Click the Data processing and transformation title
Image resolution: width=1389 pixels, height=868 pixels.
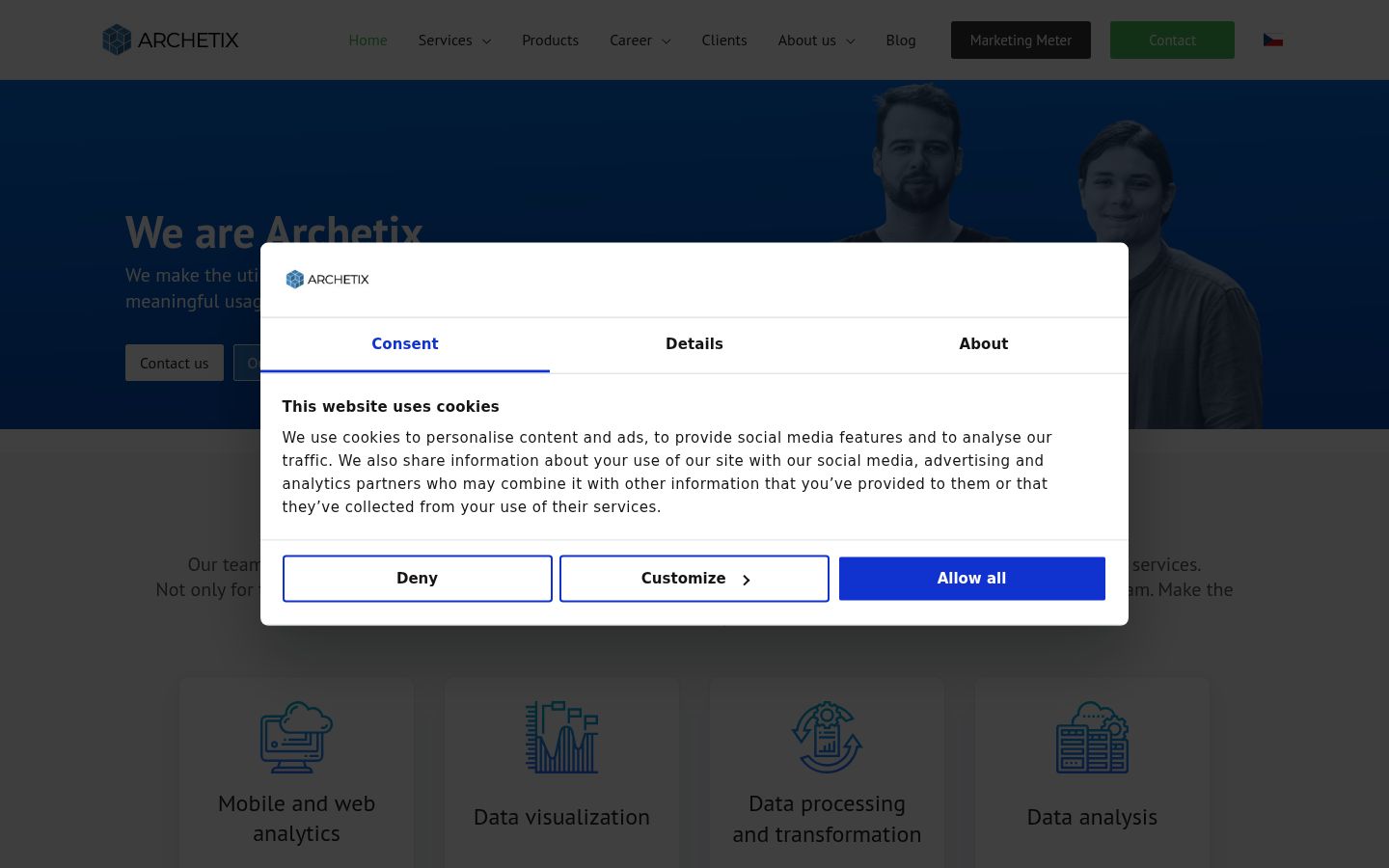[x=827, y=819]
